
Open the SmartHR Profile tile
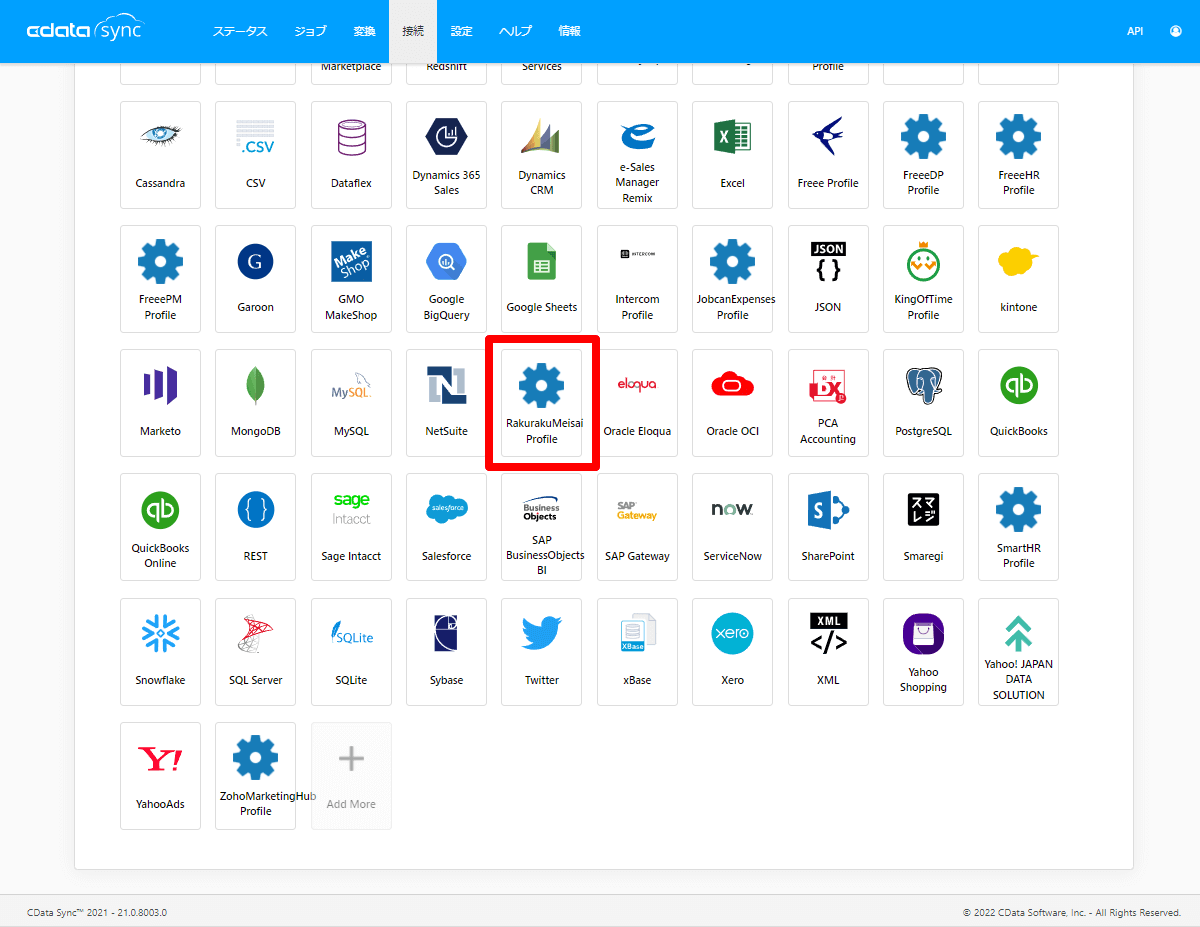tap(1018, 527)
